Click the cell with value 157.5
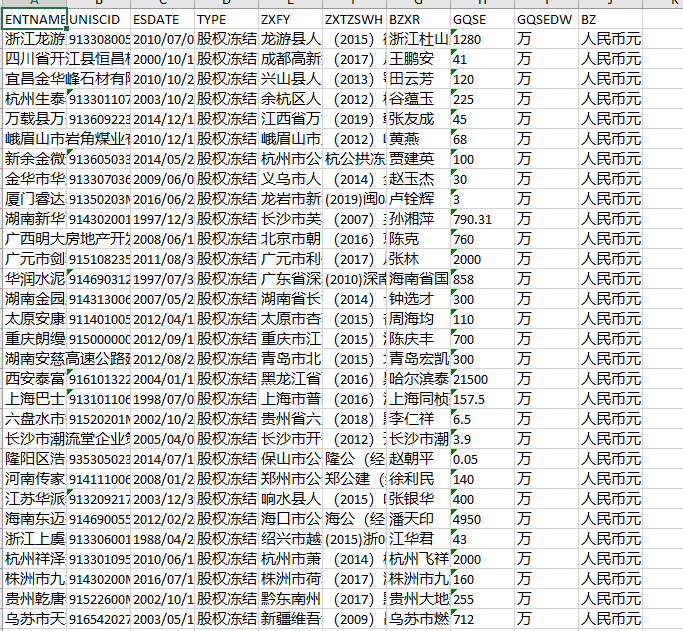 [x=483, y=399]
